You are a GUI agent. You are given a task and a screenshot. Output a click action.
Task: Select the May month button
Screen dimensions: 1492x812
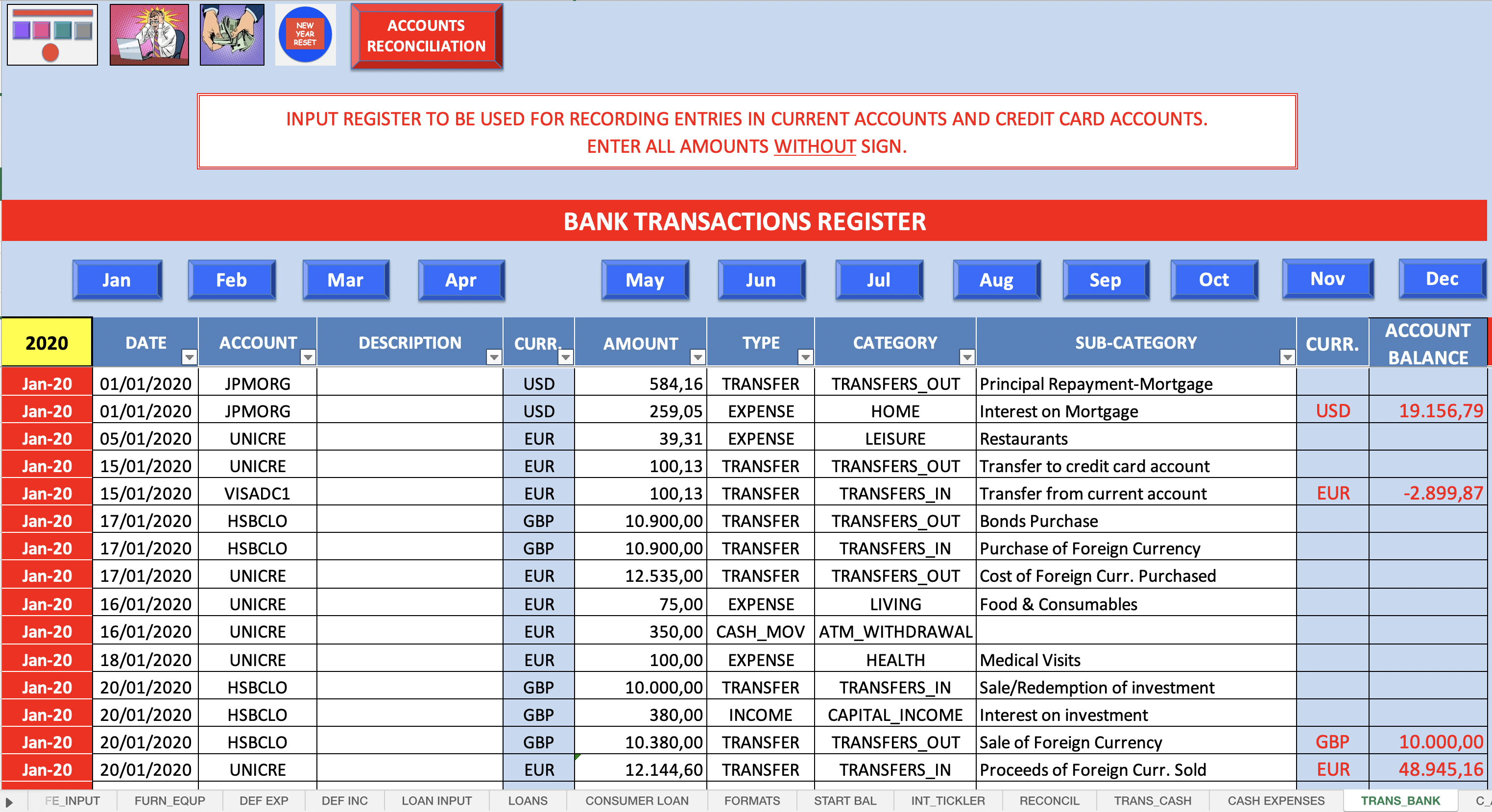coord(645,280)
